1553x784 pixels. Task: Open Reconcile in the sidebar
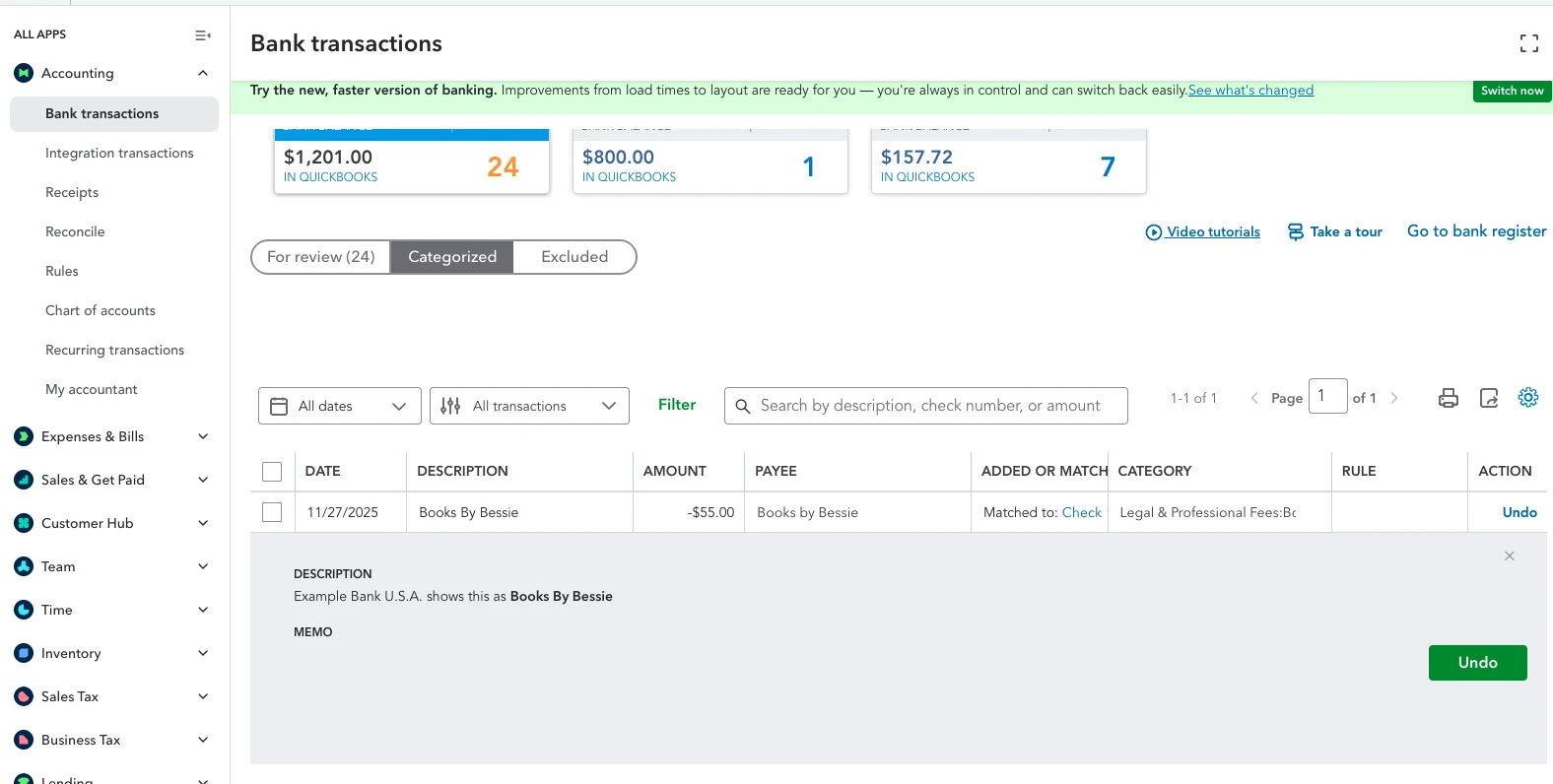tap(75, 231)
